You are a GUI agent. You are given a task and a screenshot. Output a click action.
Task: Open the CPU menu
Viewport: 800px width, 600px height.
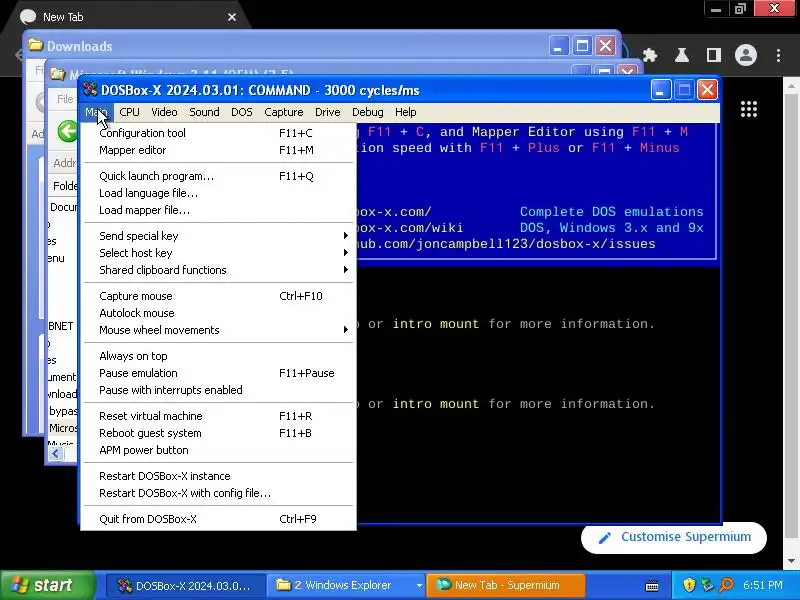(129, 112)
